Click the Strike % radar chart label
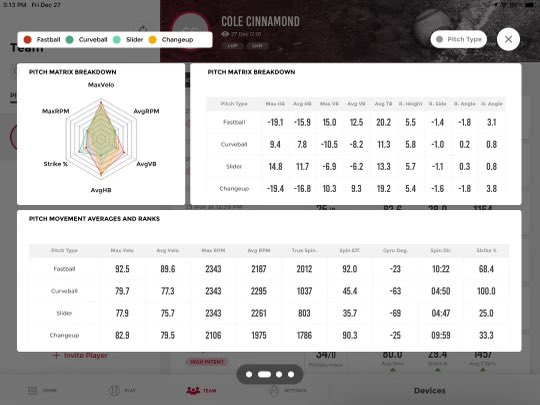This screenshot has height=405, width=540. pos(55,164)
